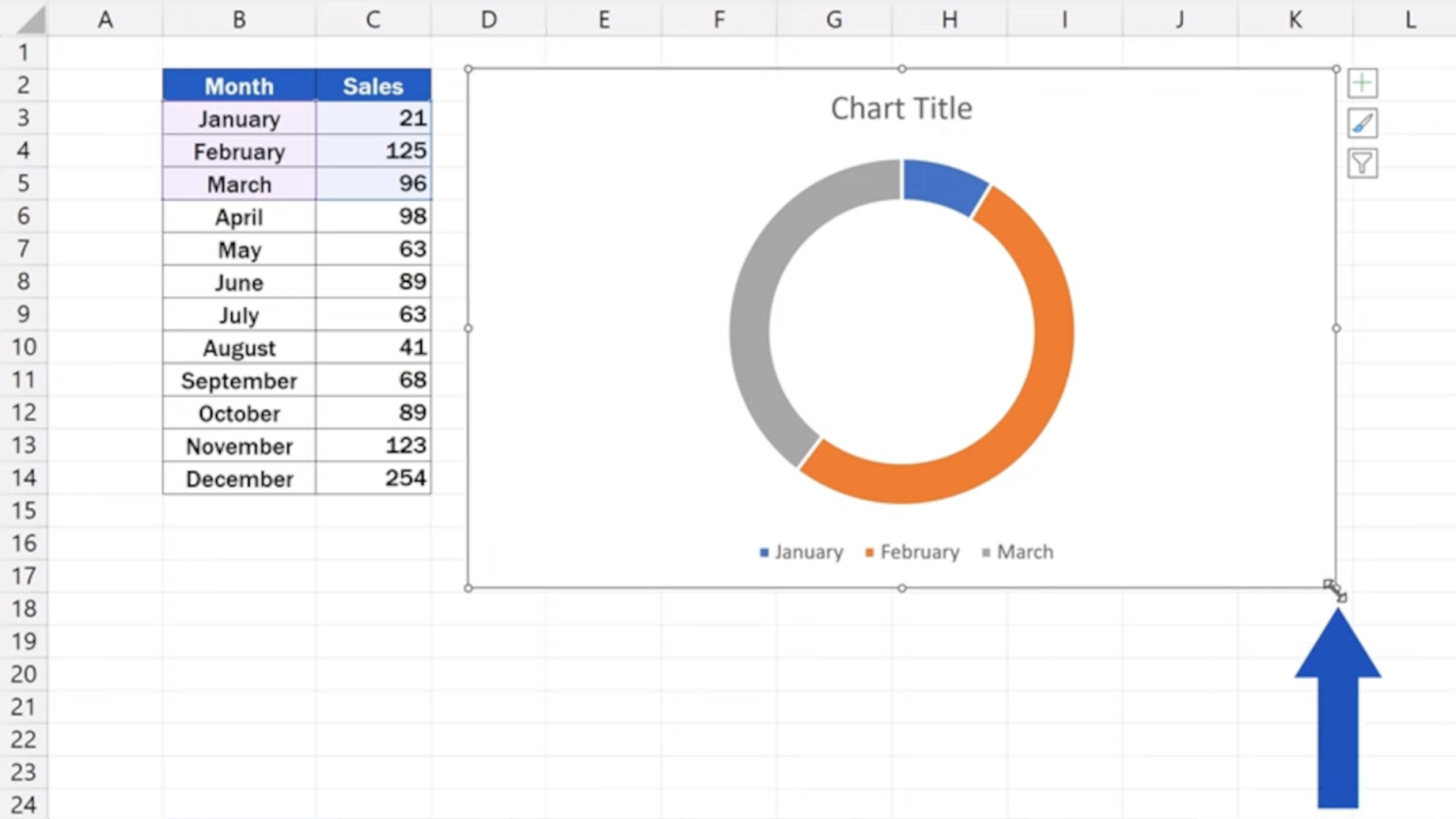Select the blue January legend marker
This screenshot has height=819, width=1456.
(x=764, y=552)
